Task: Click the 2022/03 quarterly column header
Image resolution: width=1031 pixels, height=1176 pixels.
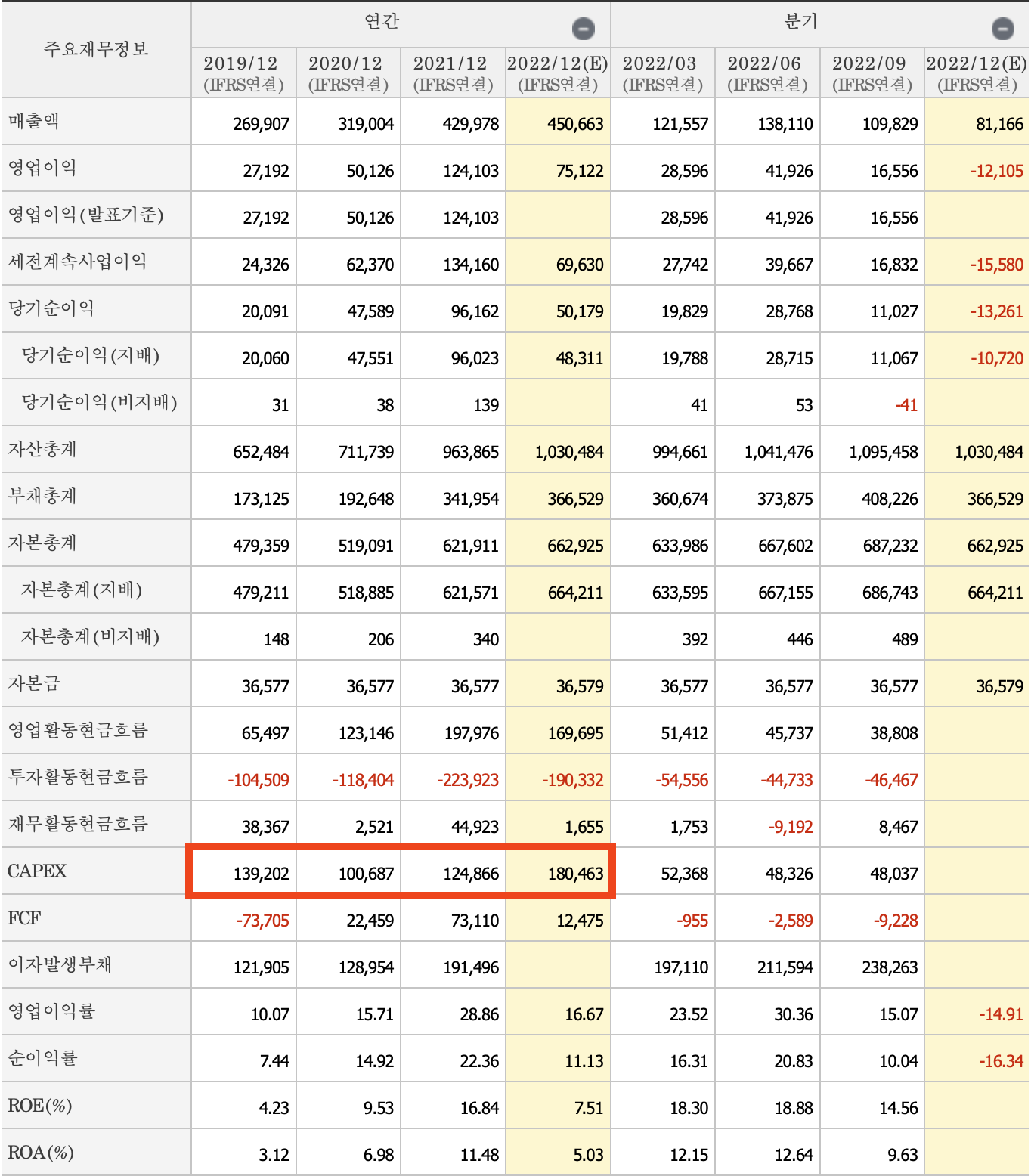Action: coord(663,73)
